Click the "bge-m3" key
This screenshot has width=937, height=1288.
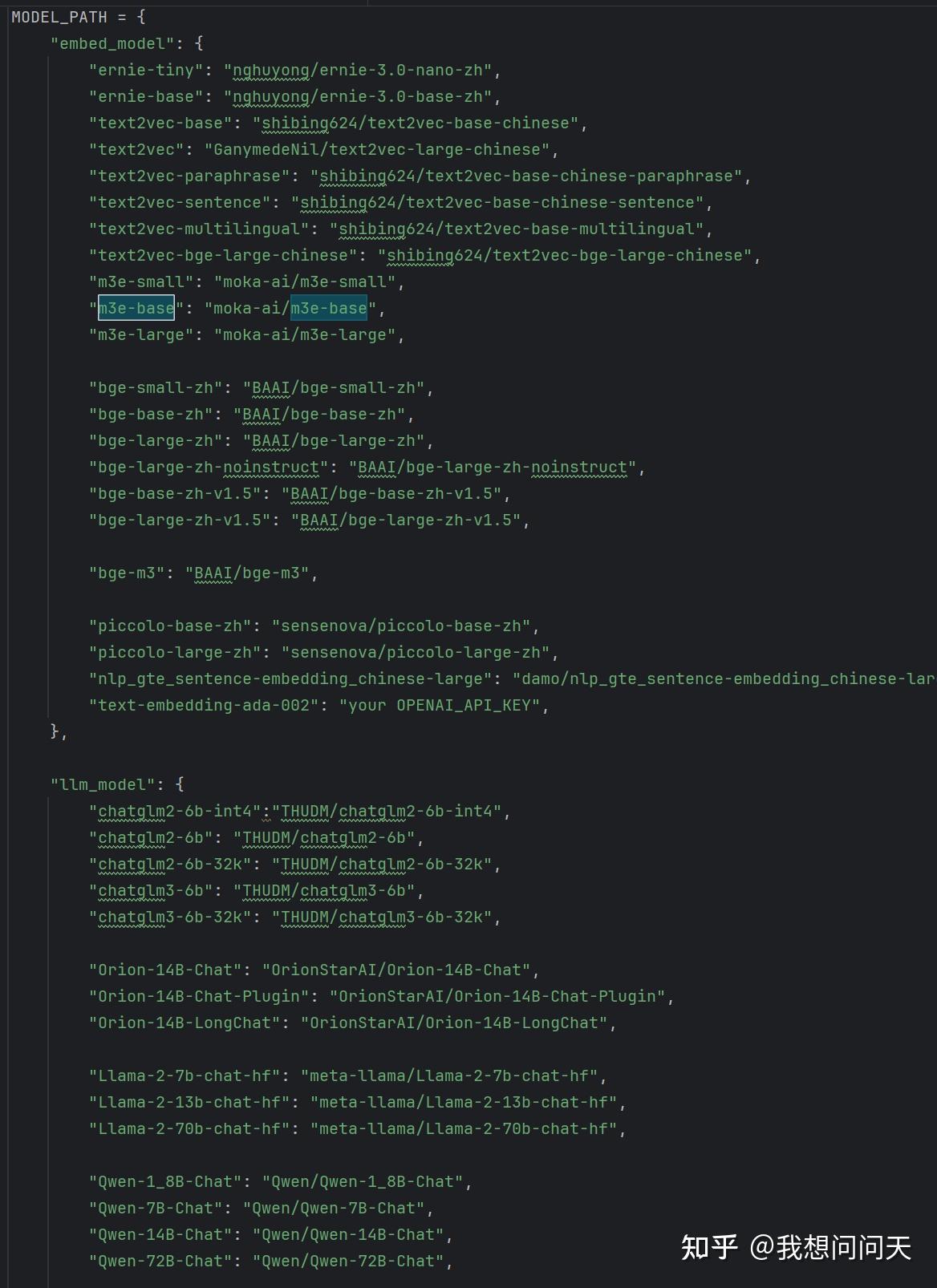click(127, 573)
